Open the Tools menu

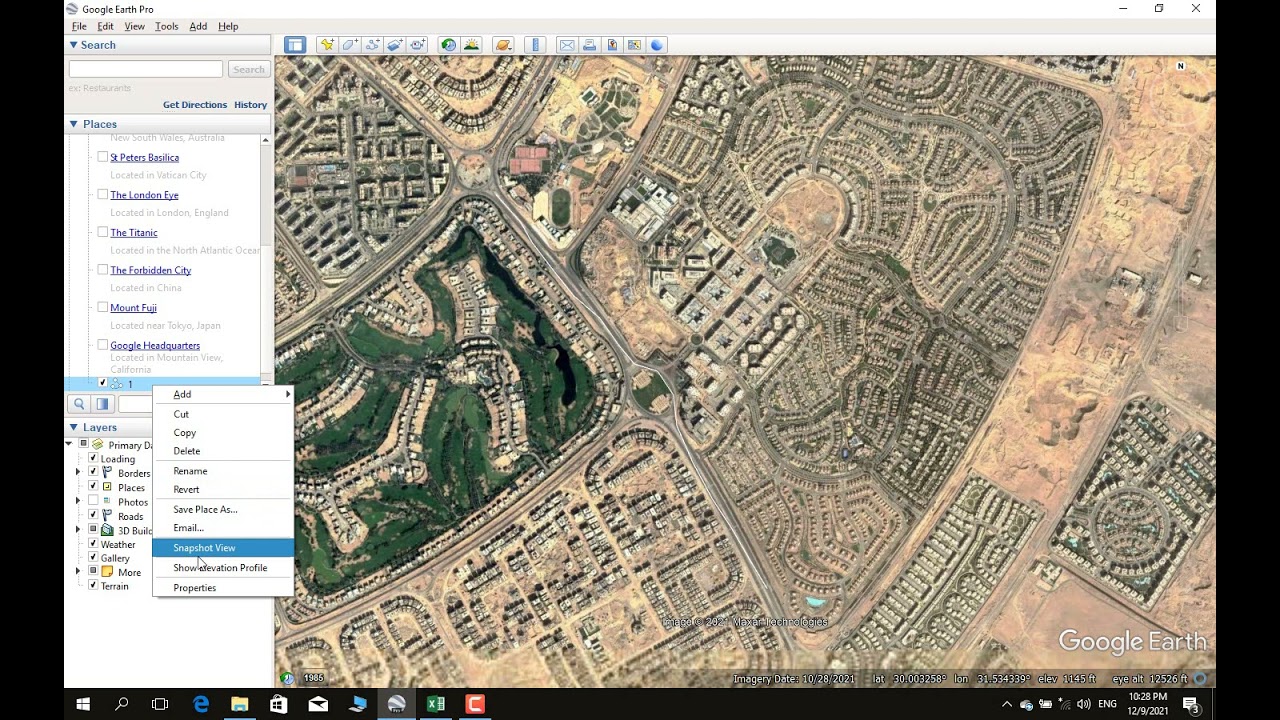[x=166, y=26]
